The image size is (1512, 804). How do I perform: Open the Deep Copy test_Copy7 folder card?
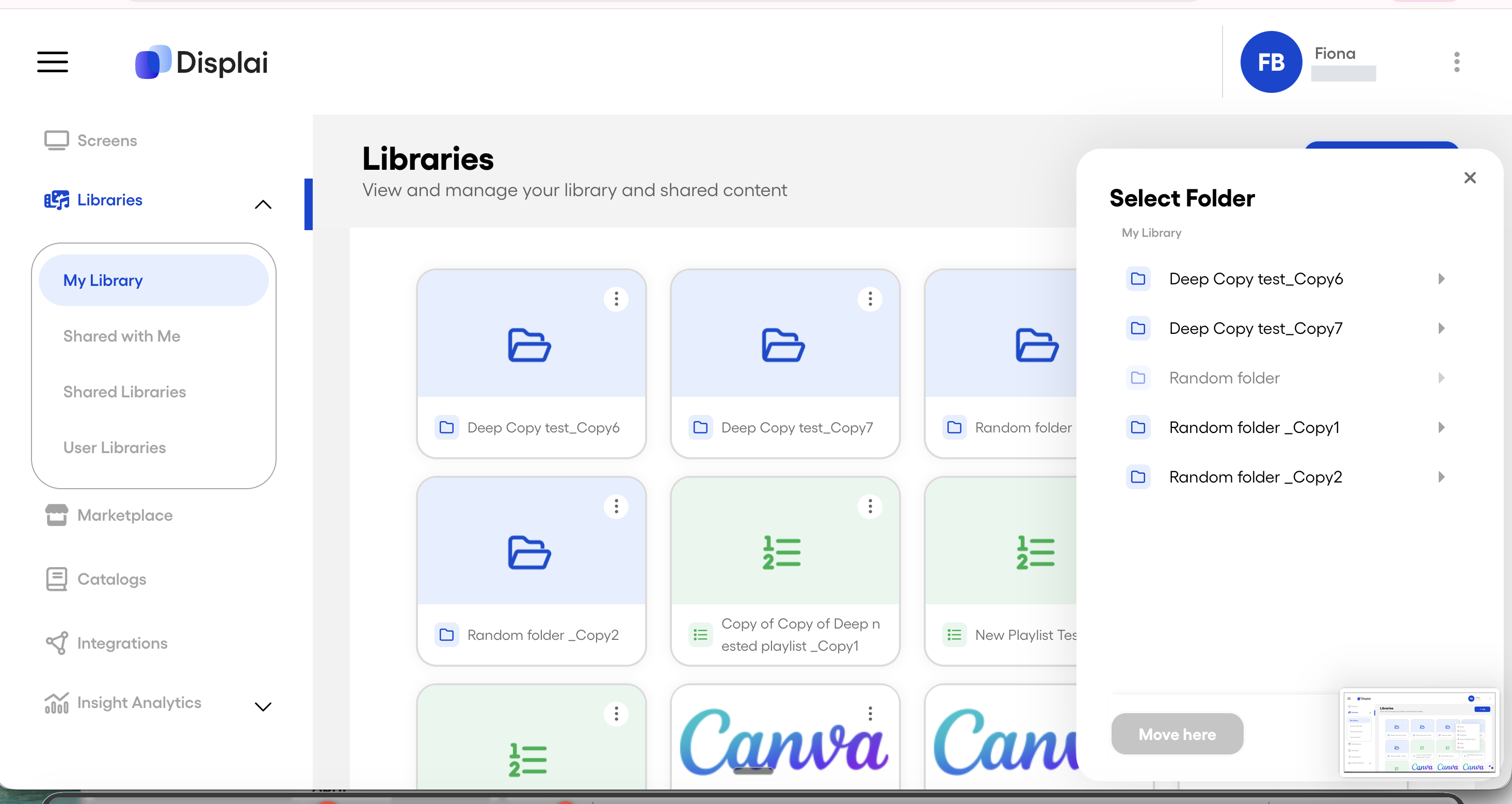point(785,363)
